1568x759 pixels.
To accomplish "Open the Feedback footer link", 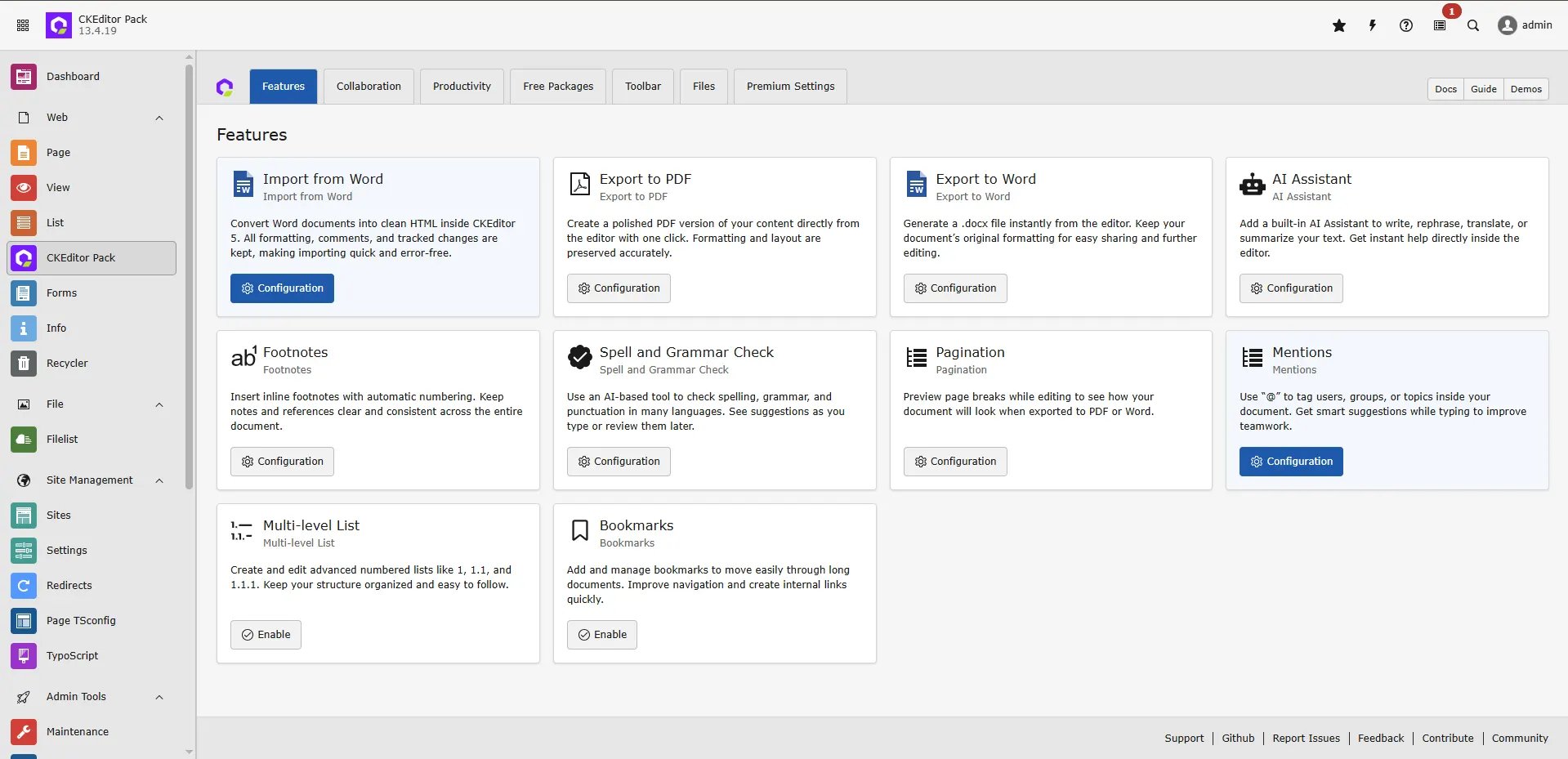I will [x=1381, y=739].
